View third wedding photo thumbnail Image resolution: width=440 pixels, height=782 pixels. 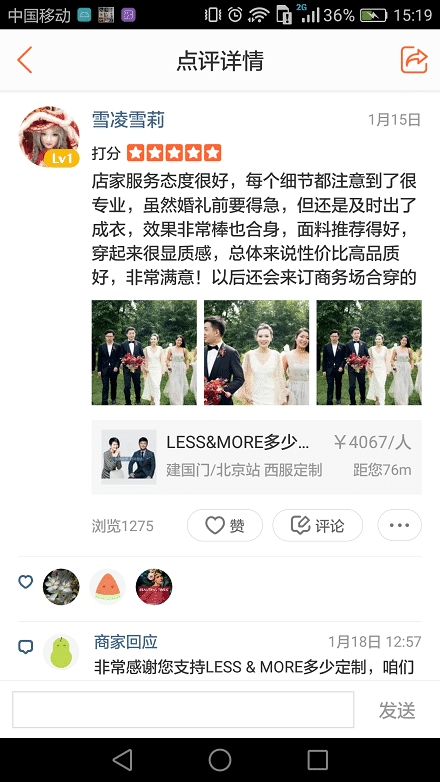[x=369, y=352]
